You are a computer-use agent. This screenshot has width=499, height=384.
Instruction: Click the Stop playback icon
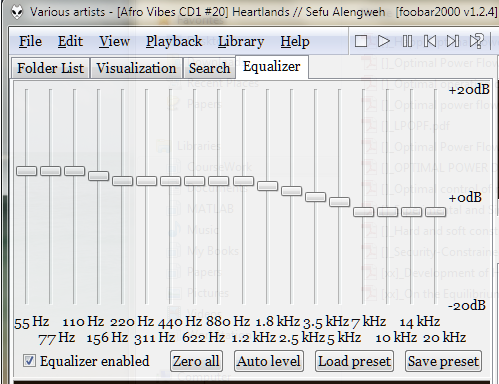[x=361, y=41]
